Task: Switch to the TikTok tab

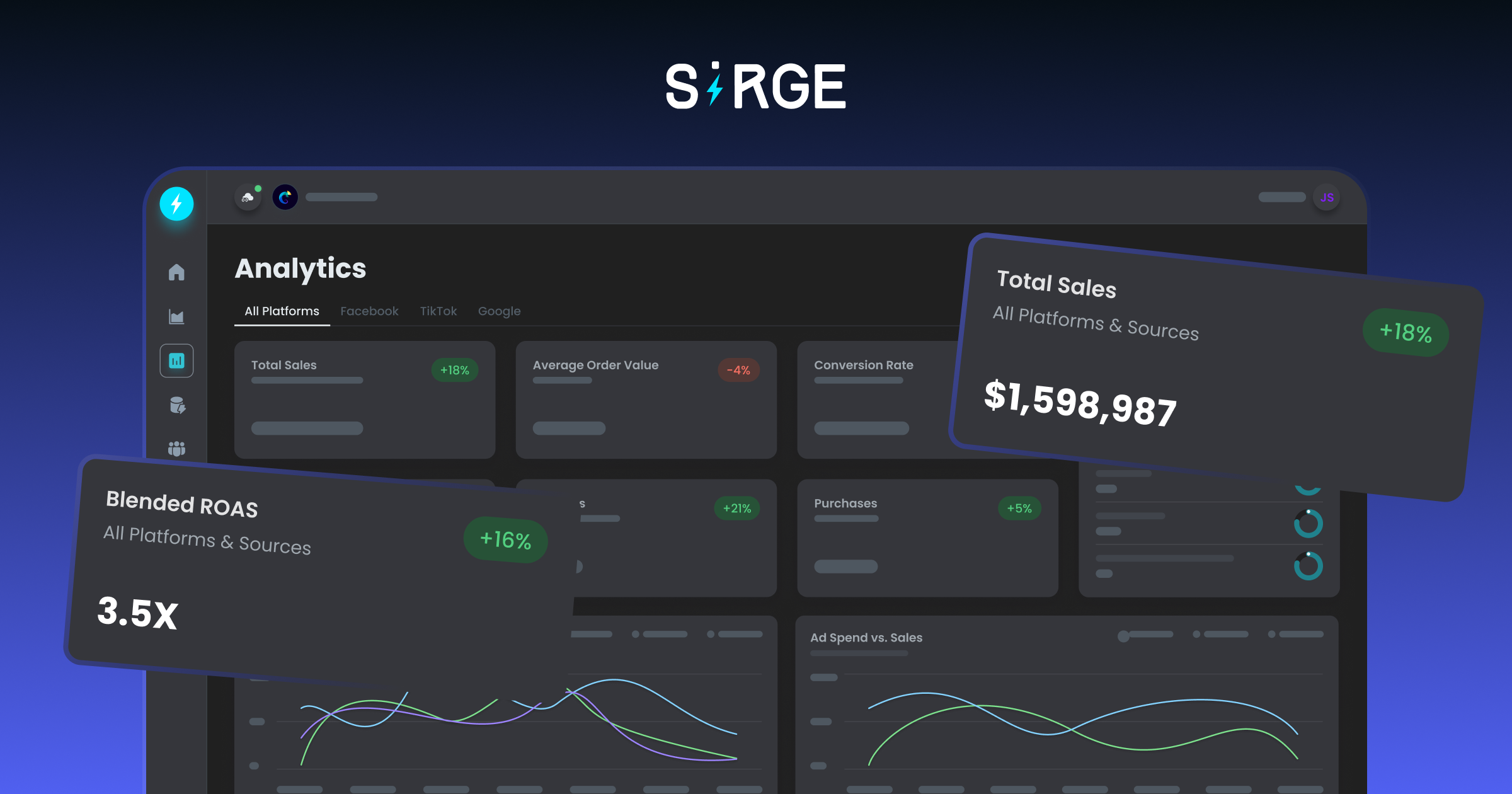Action: click(x=438, y=311)
